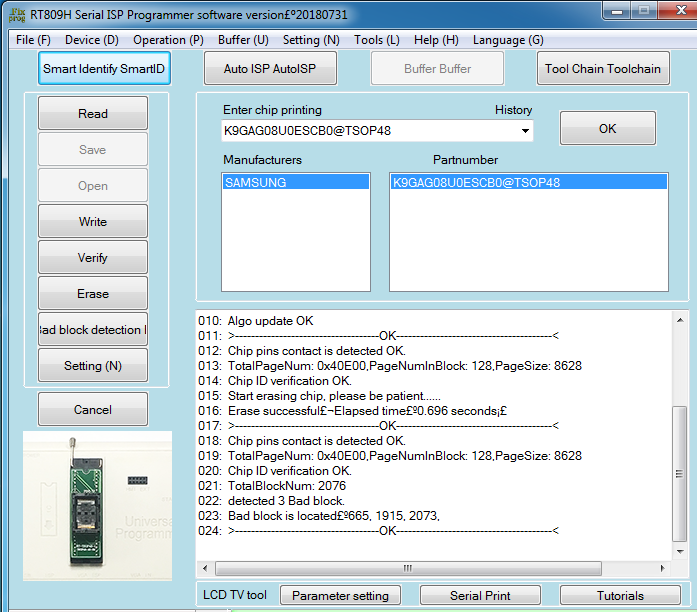Focus the Enter chip printing field
Viewport: 697px width, 612px height.
click(377, 131)
